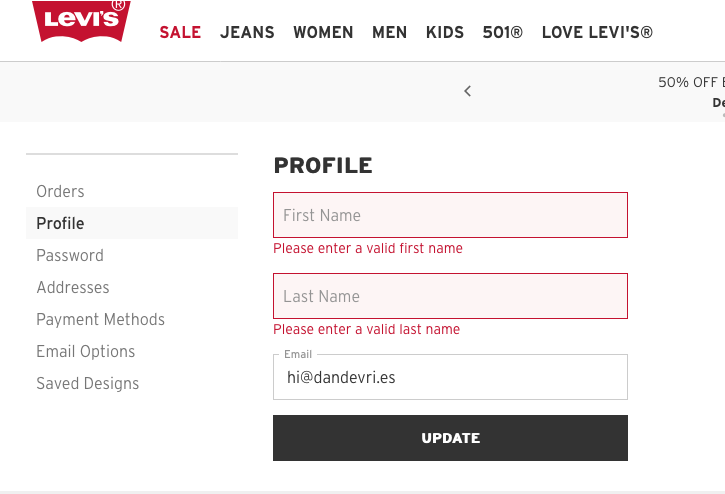Screen dimensions: 725x494
Task: Go to Orders in the account sidebar
Action: [x=60, y=191]
